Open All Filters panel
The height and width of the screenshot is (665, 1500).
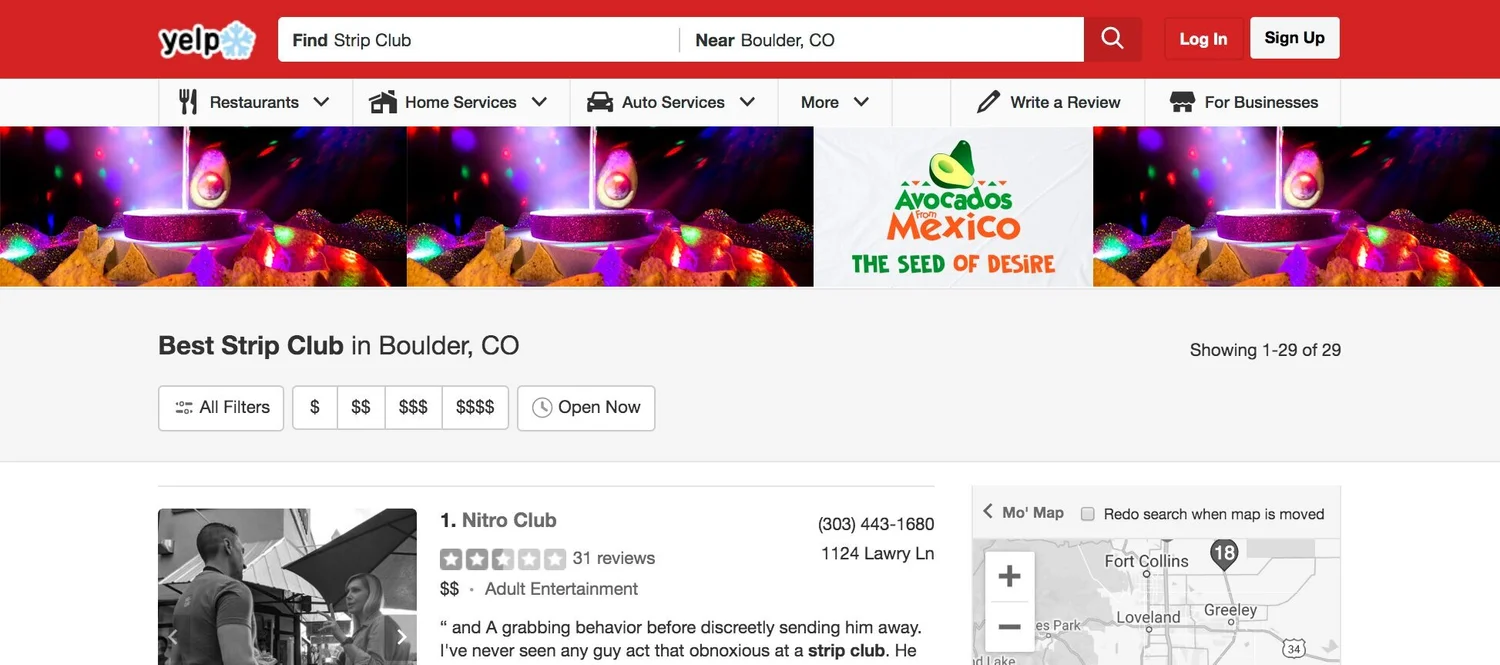tap(221, 408)
